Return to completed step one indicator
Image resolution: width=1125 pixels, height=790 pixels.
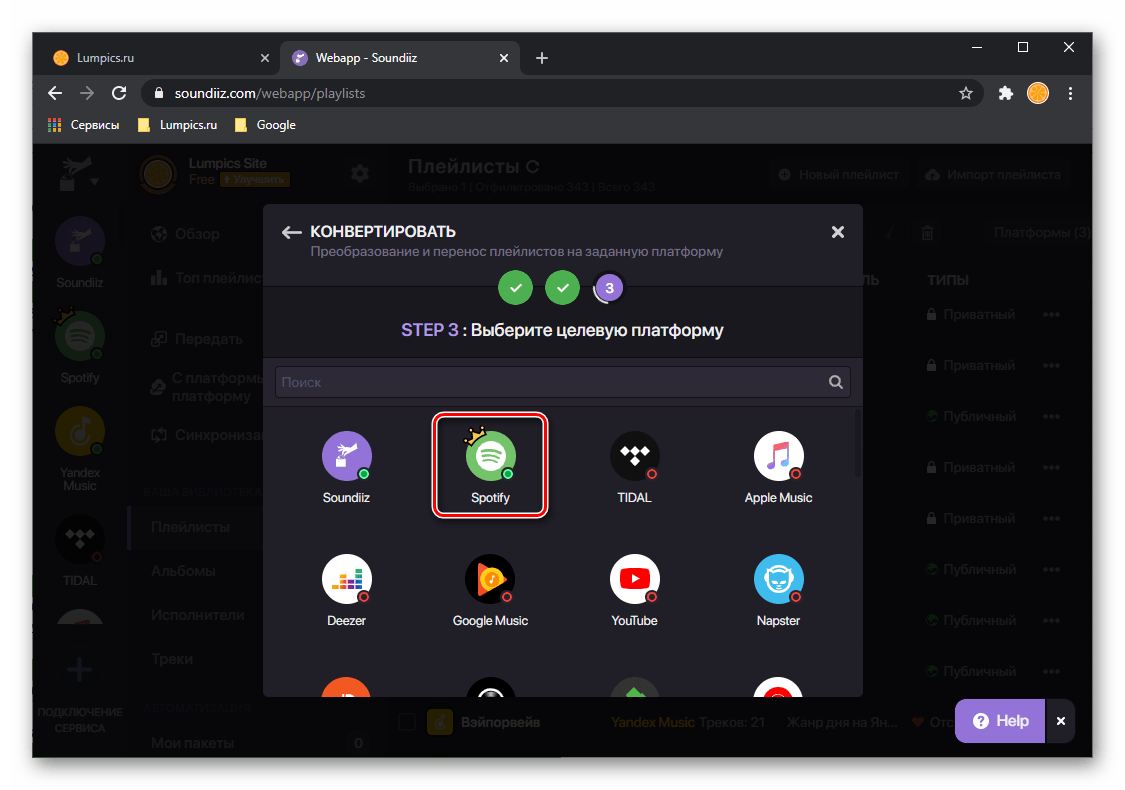(516, 288)
